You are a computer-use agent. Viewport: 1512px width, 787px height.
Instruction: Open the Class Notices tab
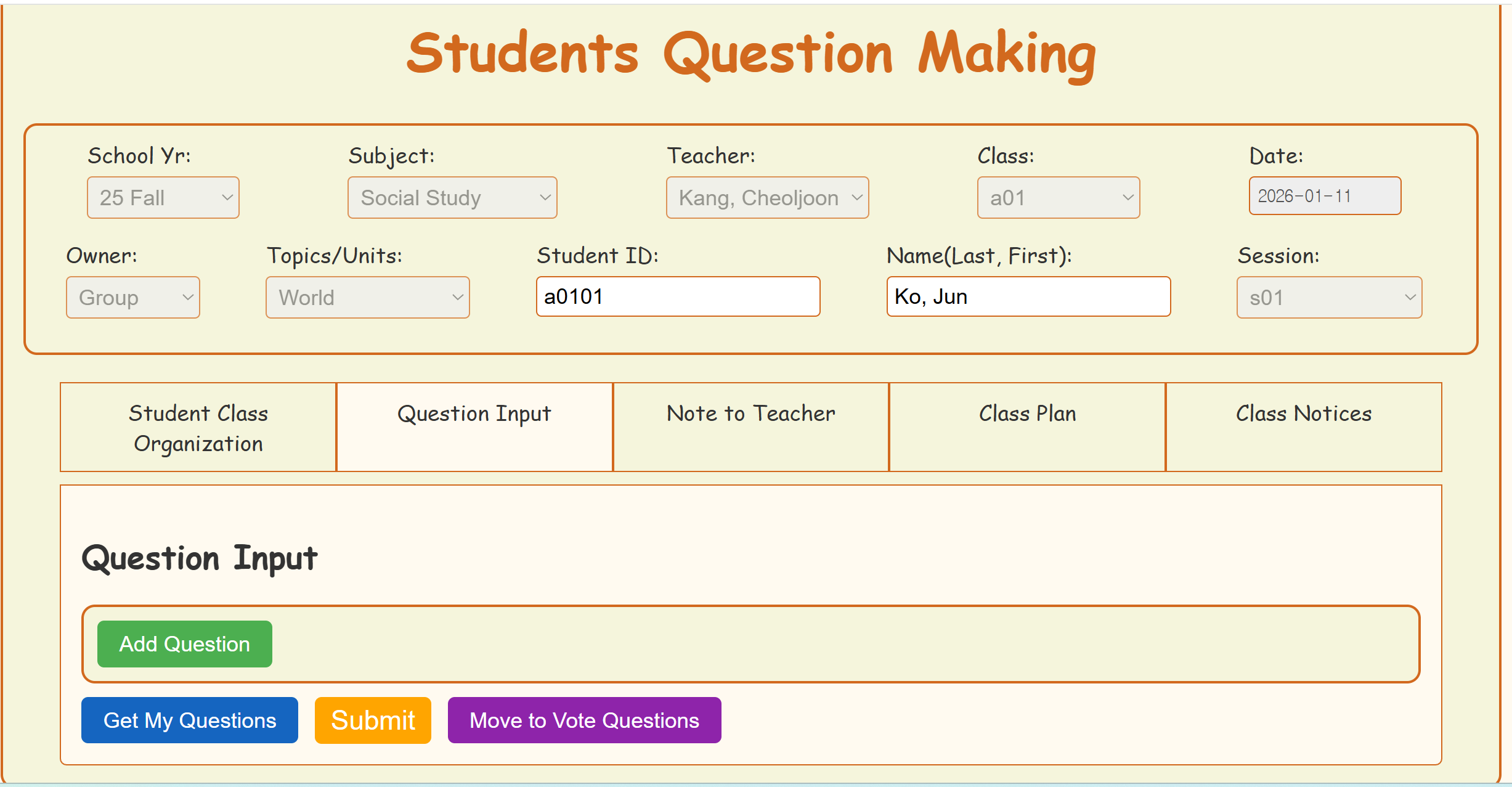point(1304,428)
